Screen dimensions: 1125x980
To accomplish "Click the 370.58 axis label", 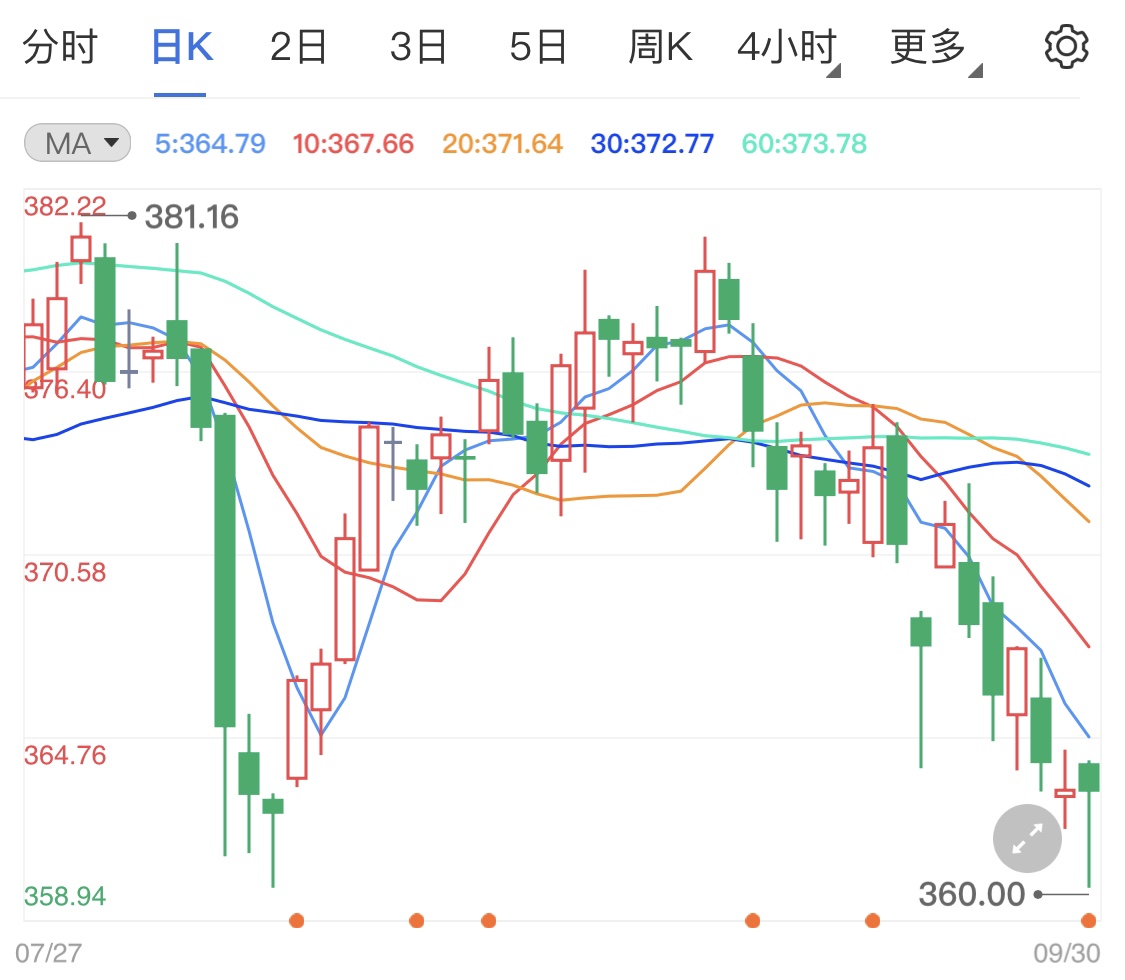I will [65, 573].
